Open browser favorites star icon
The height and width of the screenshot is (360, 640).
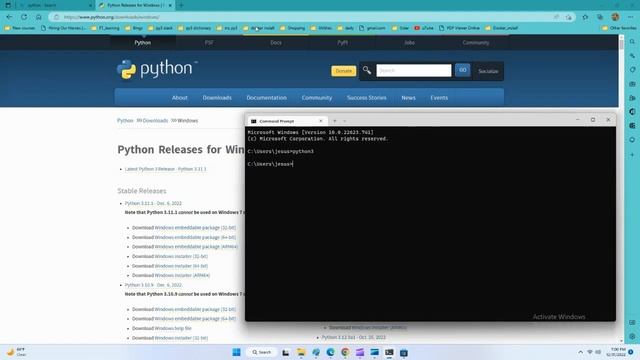tap(585, 17)
